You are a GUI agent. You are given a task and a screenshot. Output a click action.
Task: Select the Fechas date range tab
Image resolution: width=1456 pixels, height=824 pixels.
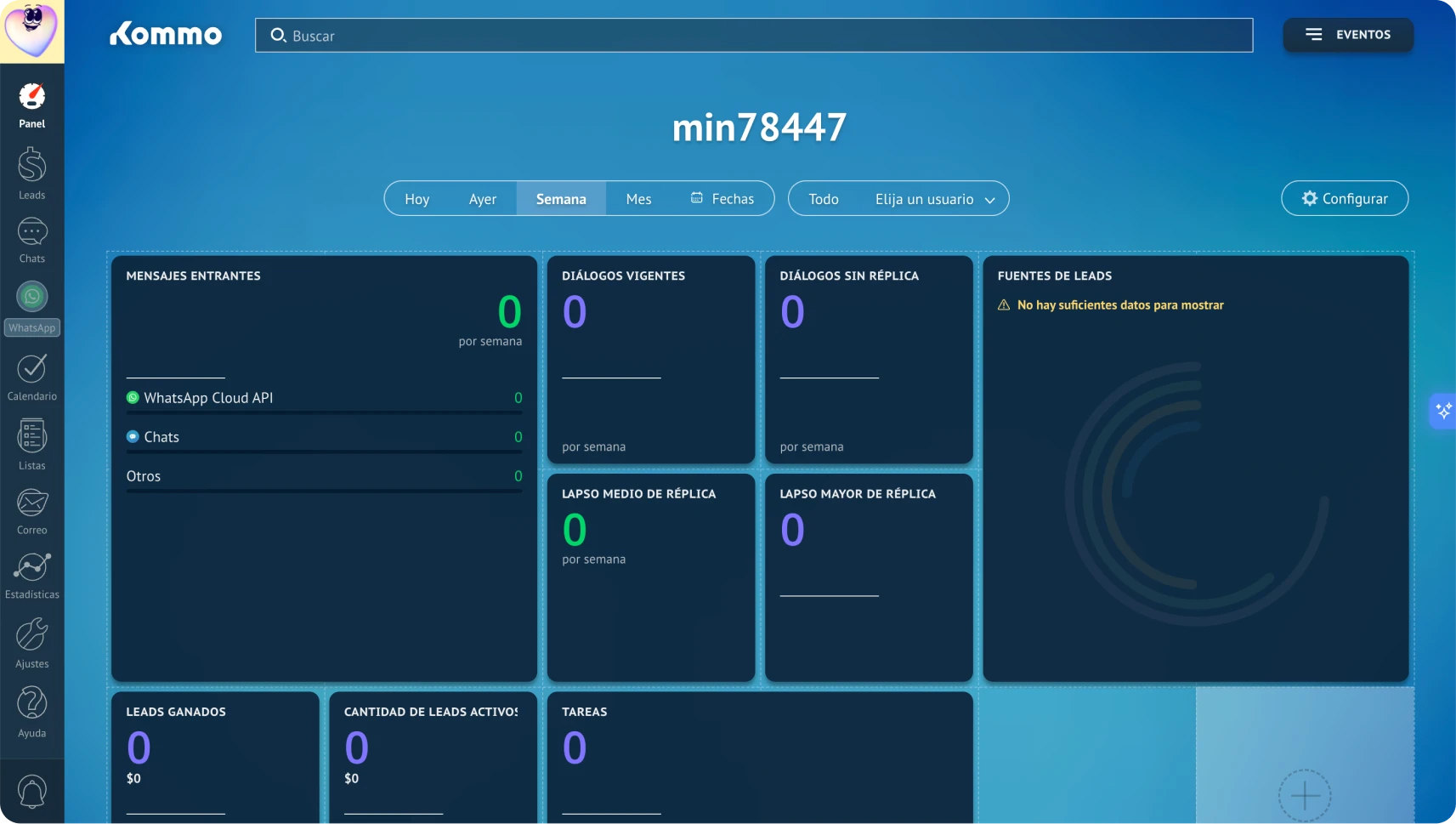tap(722, 198)
